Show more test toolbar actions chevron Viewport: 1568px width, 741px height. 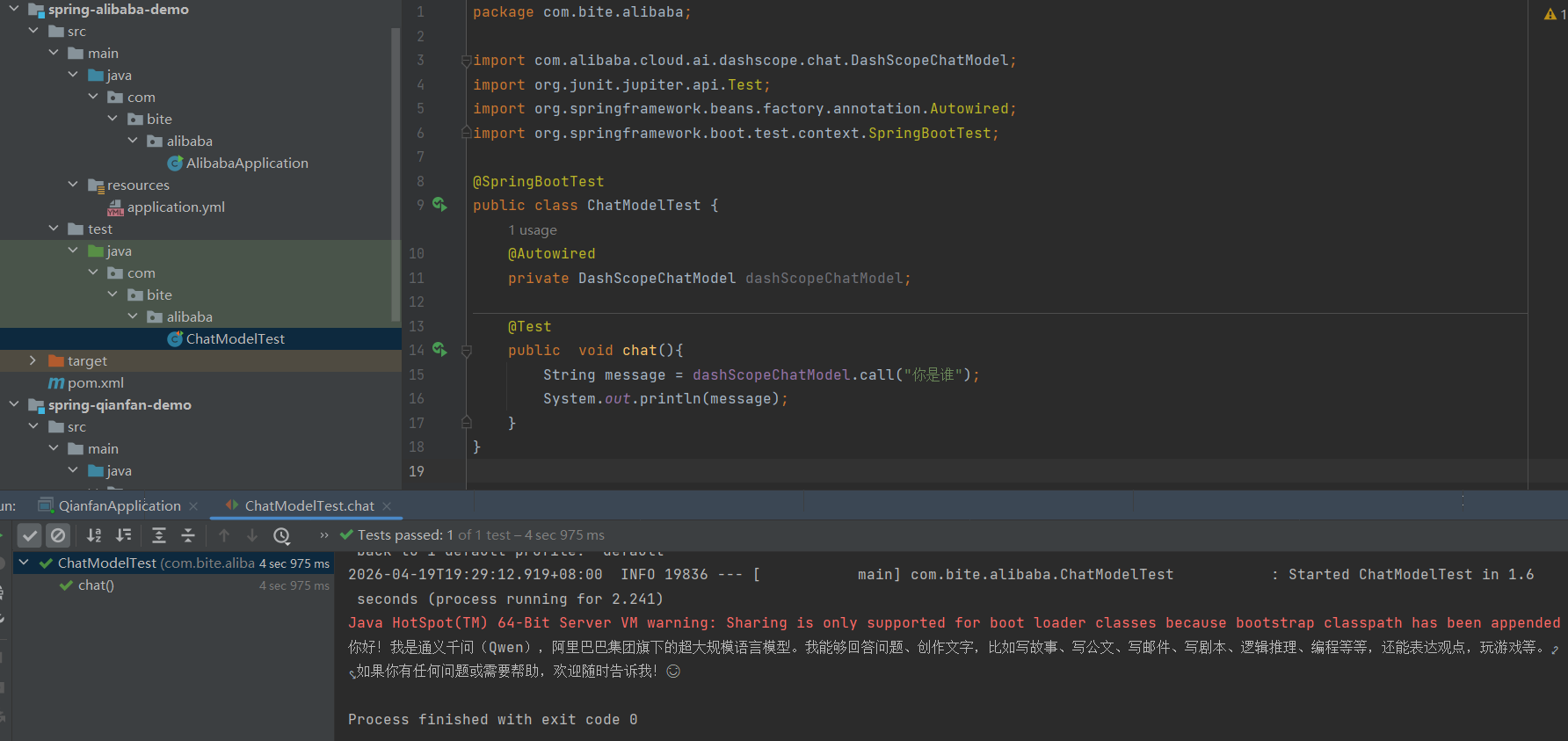pyautogui.click(x=323, y=535)
